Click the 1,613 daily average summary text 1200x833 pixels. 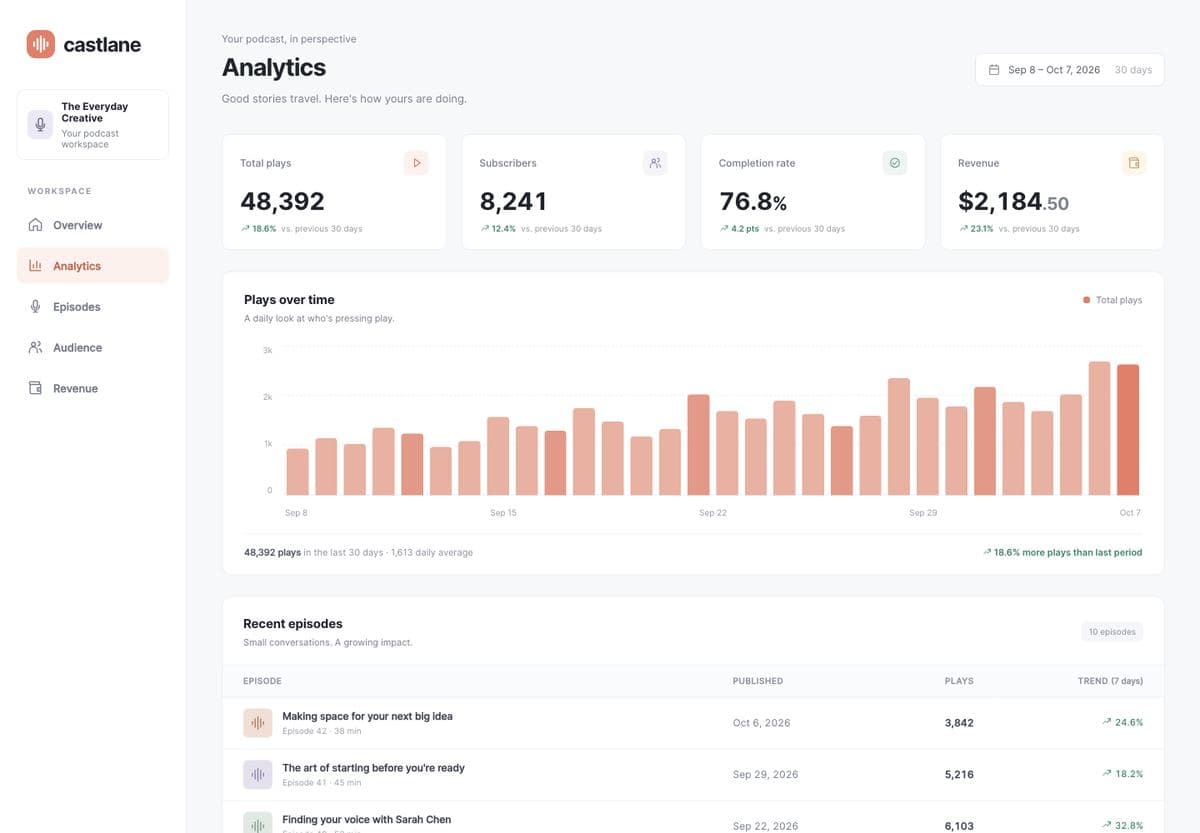(432, 552)
